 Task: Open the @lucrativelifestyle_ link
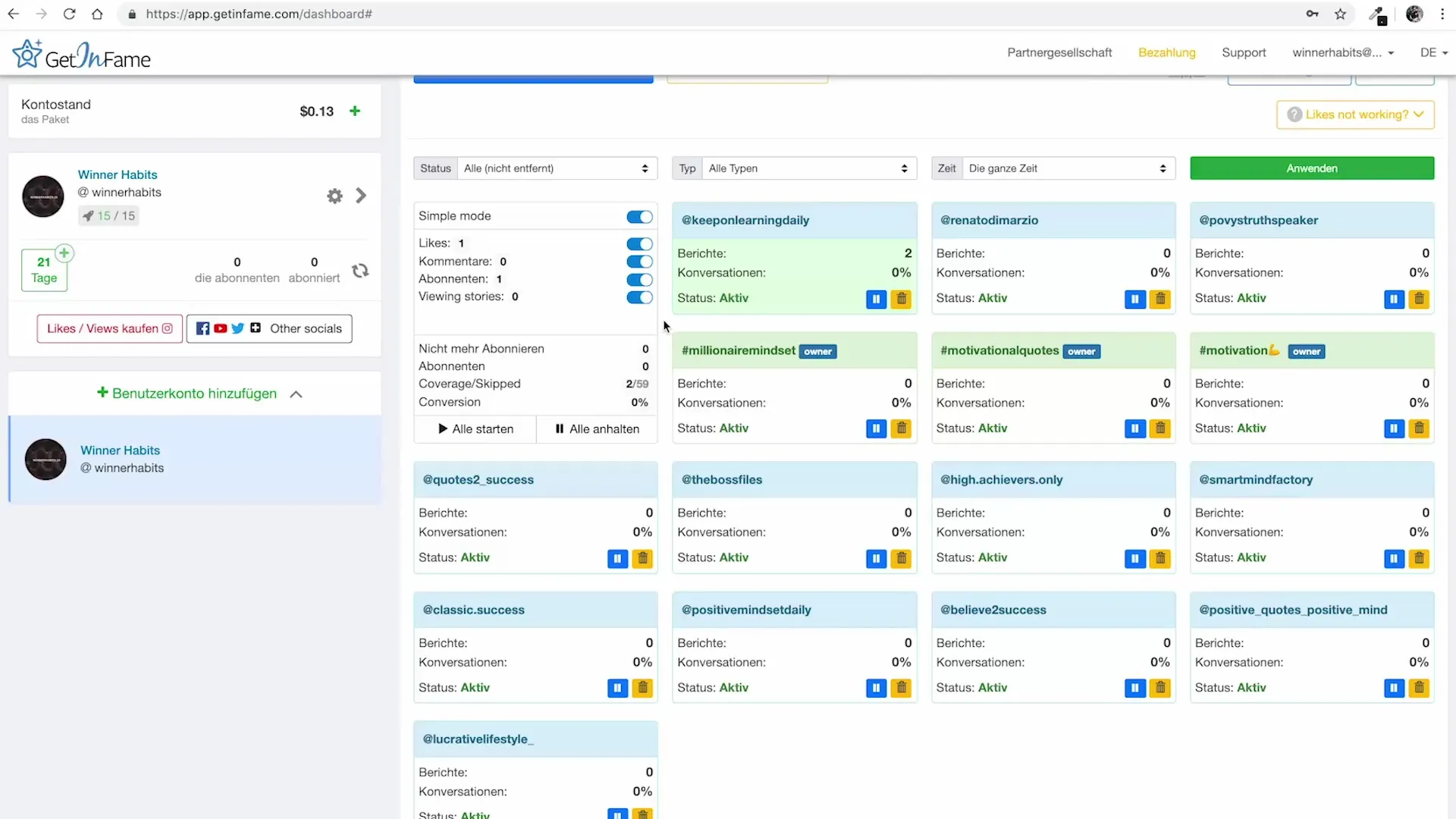(478, 739)
